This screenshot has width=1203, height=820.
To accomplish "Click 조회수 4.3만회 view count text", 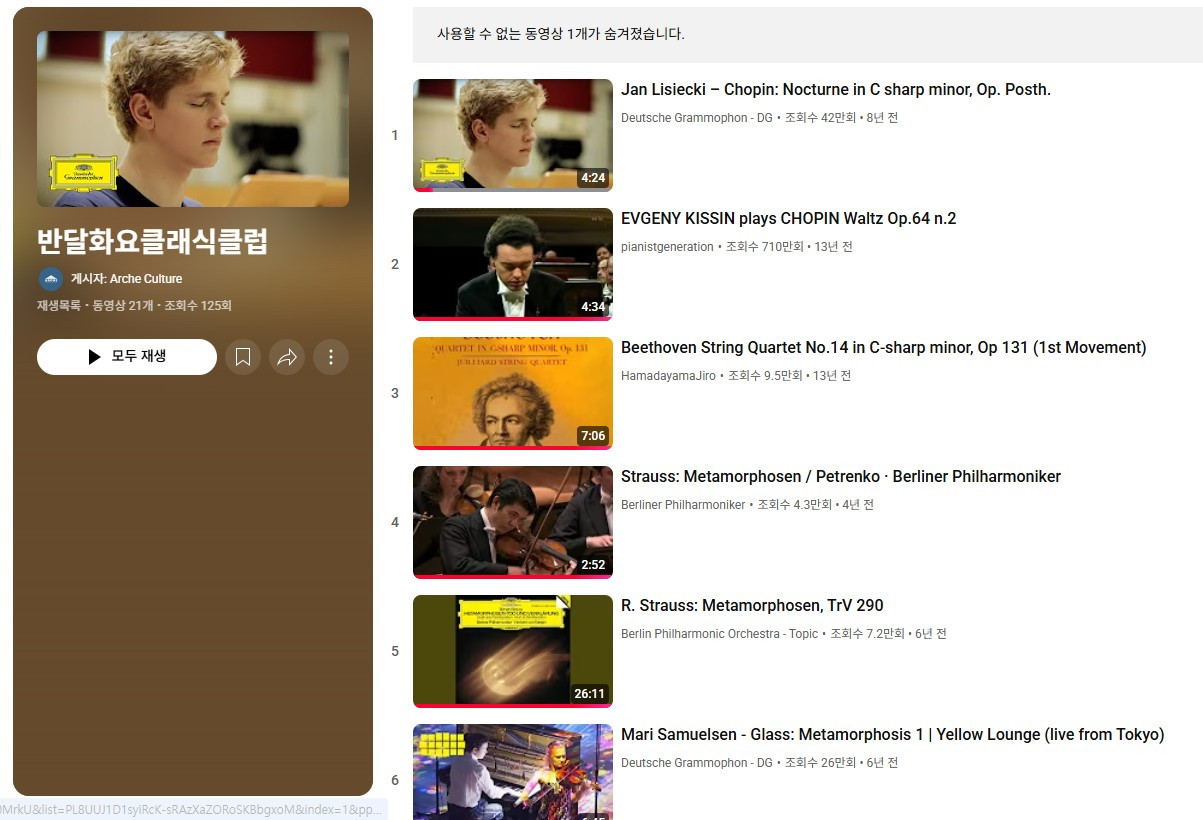I will pos(795,505).
